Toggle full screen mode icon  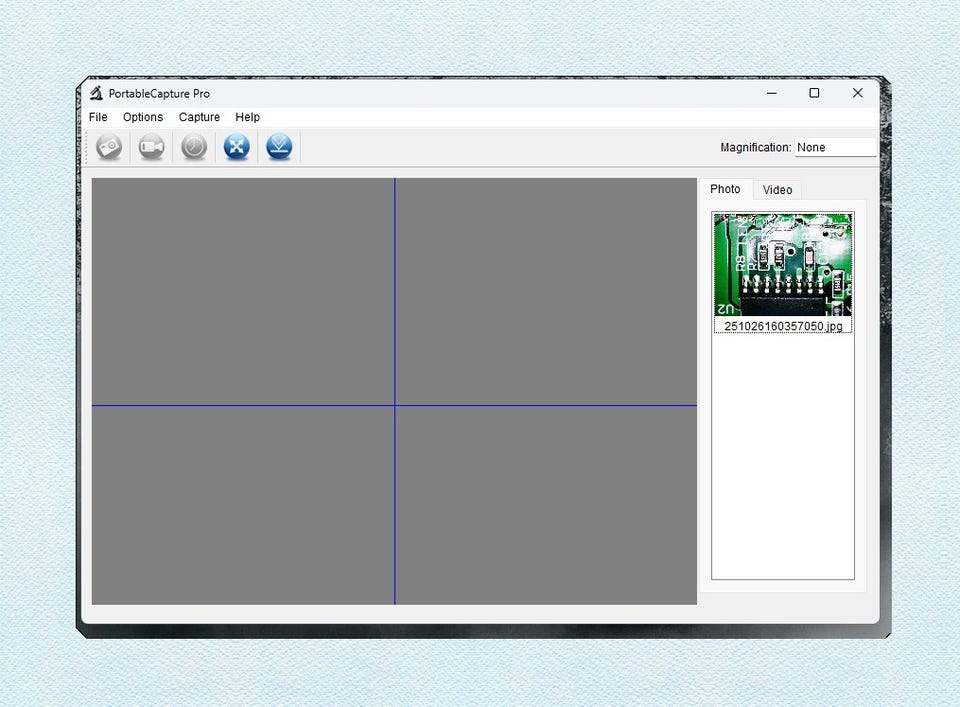[x=237, y=147]
